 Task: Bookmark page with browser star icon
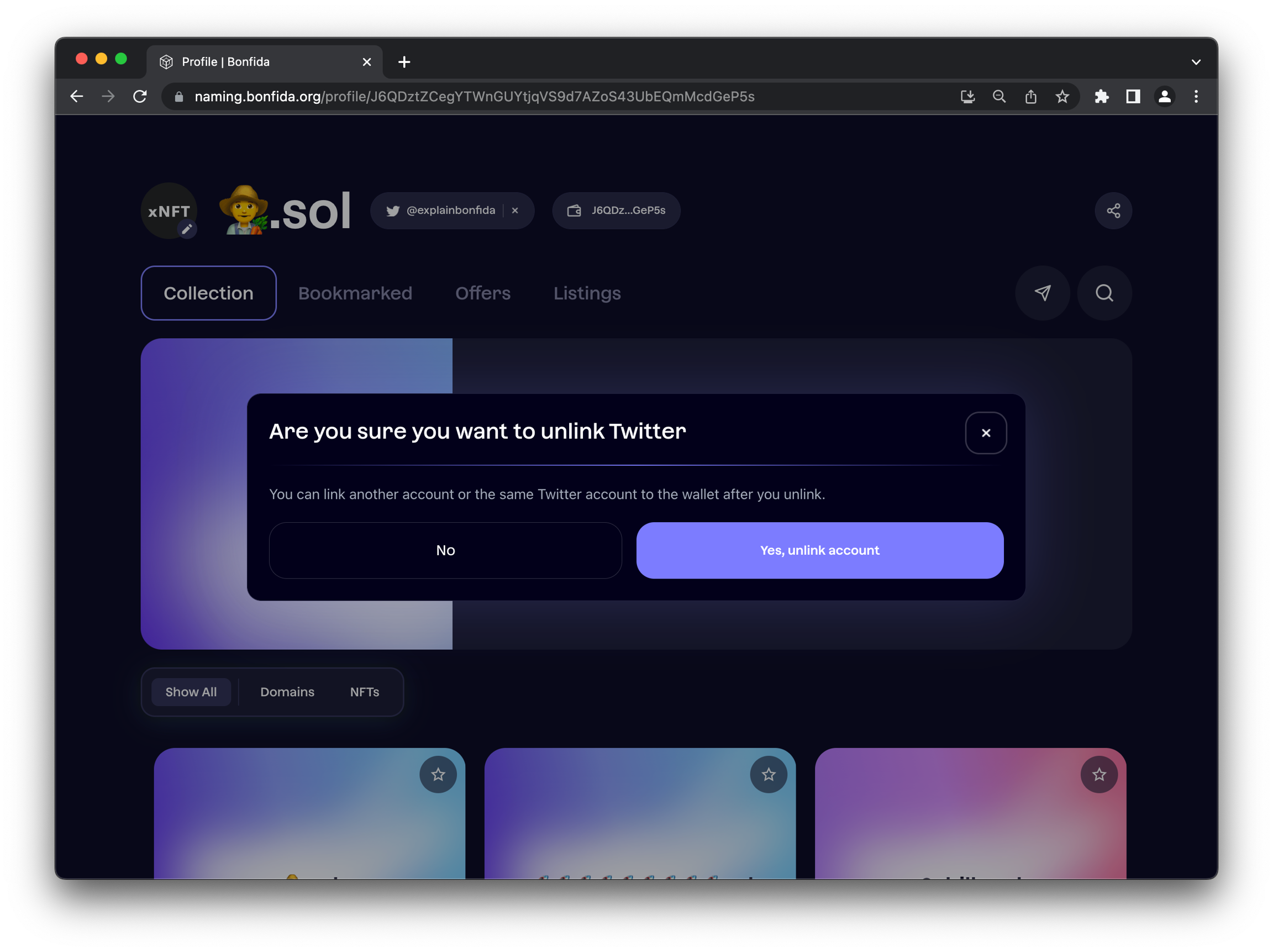[x=1062, y=97]
